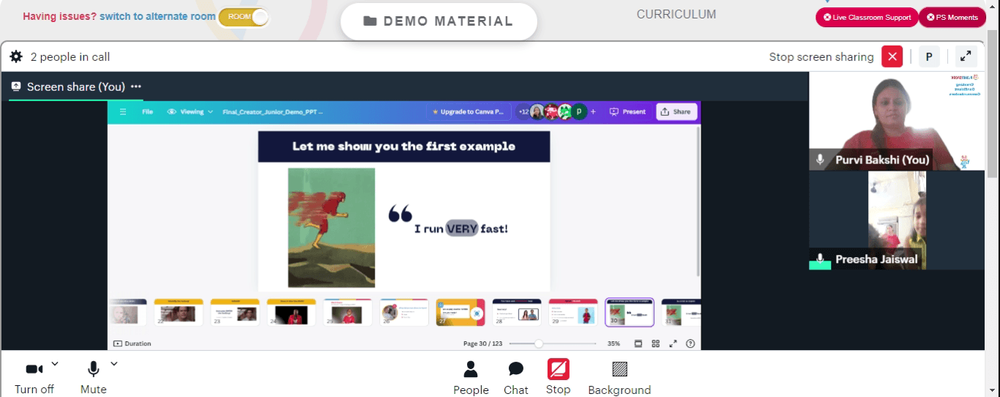Enter Canva fullscreen via arrows icon
This screenshot has width=1000, height=397.
click(673, 343)
